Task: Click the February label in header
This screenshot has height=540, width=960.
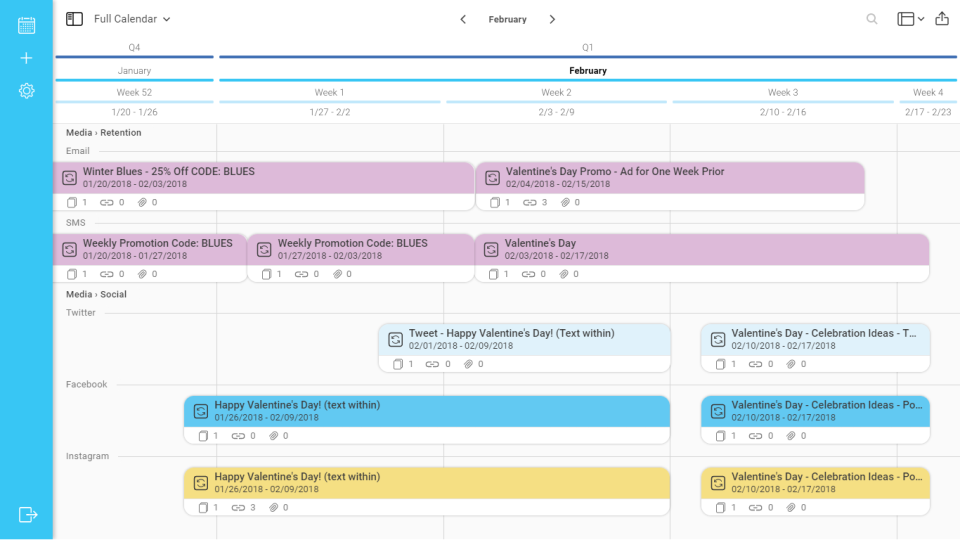Action: (508, 20)
